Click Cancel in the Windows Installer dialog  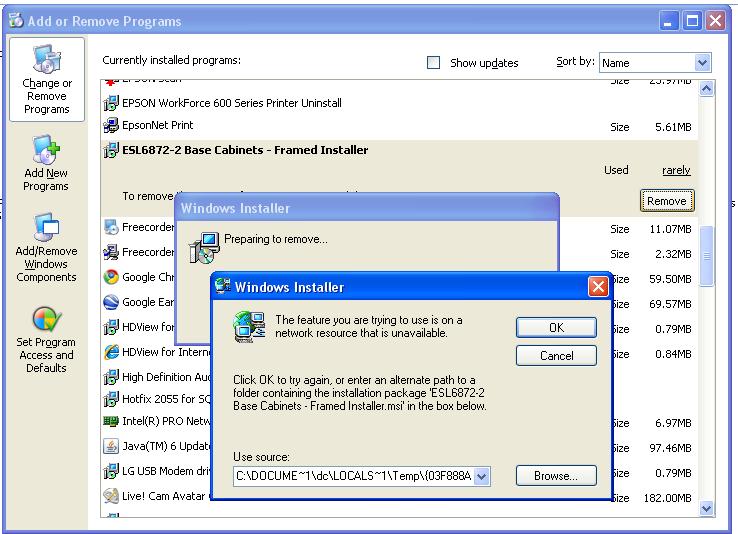[556, 356]
